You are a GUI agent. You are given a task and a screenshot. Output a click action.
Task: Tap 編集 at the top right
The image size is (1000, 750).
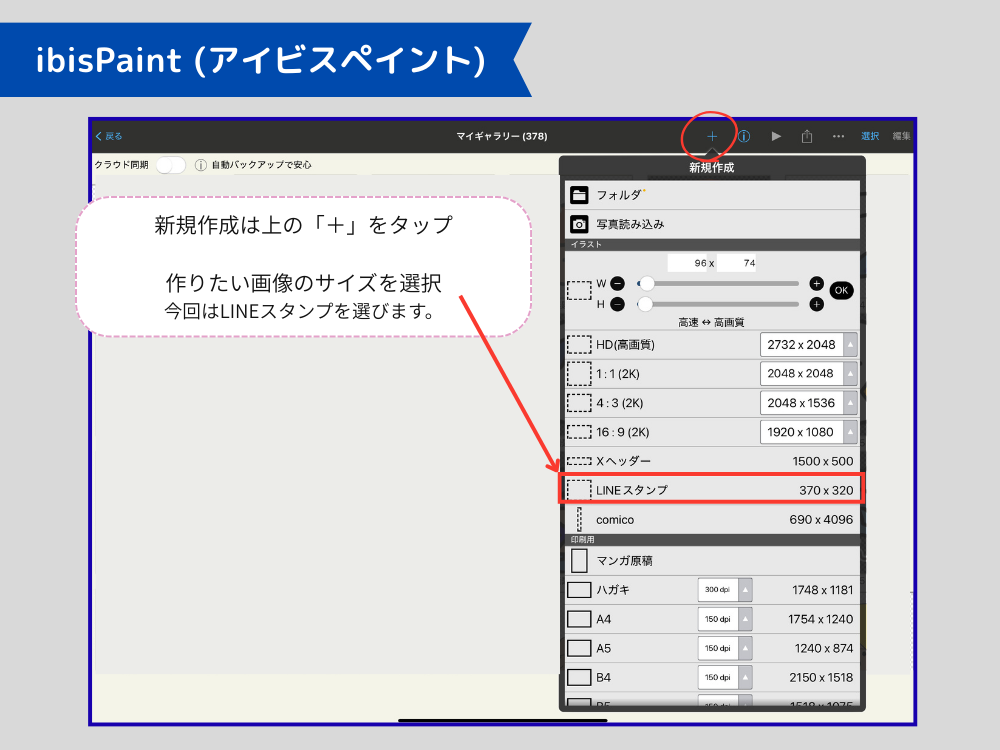900,135
